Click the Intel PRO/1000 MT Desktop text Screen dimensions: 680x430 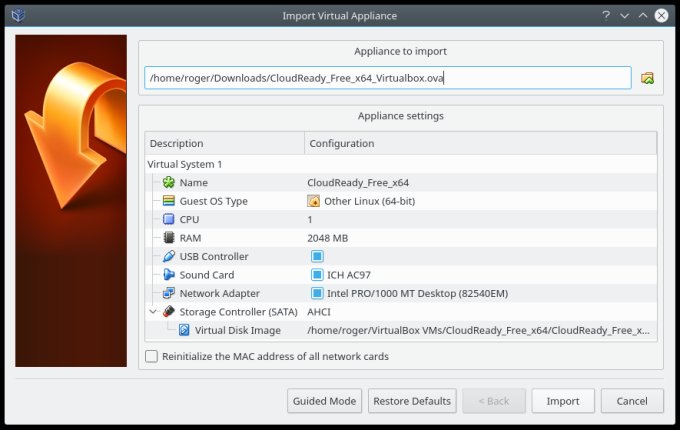point(417,293)
